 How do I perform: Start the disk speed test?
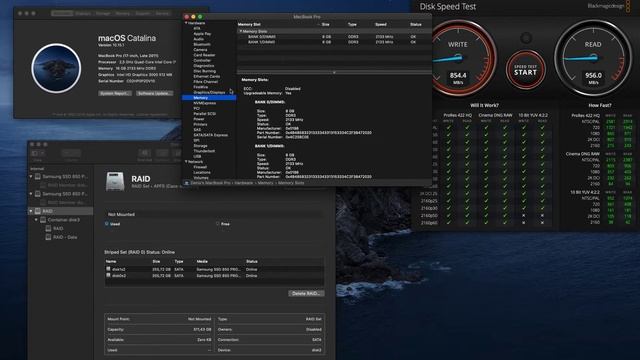tap(525, 70)
